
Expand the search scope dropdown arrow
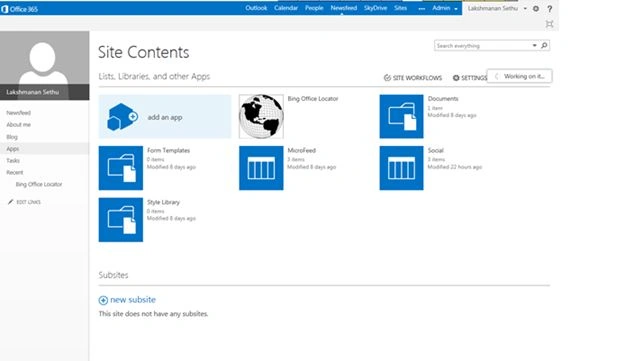(x=534, y=46)
